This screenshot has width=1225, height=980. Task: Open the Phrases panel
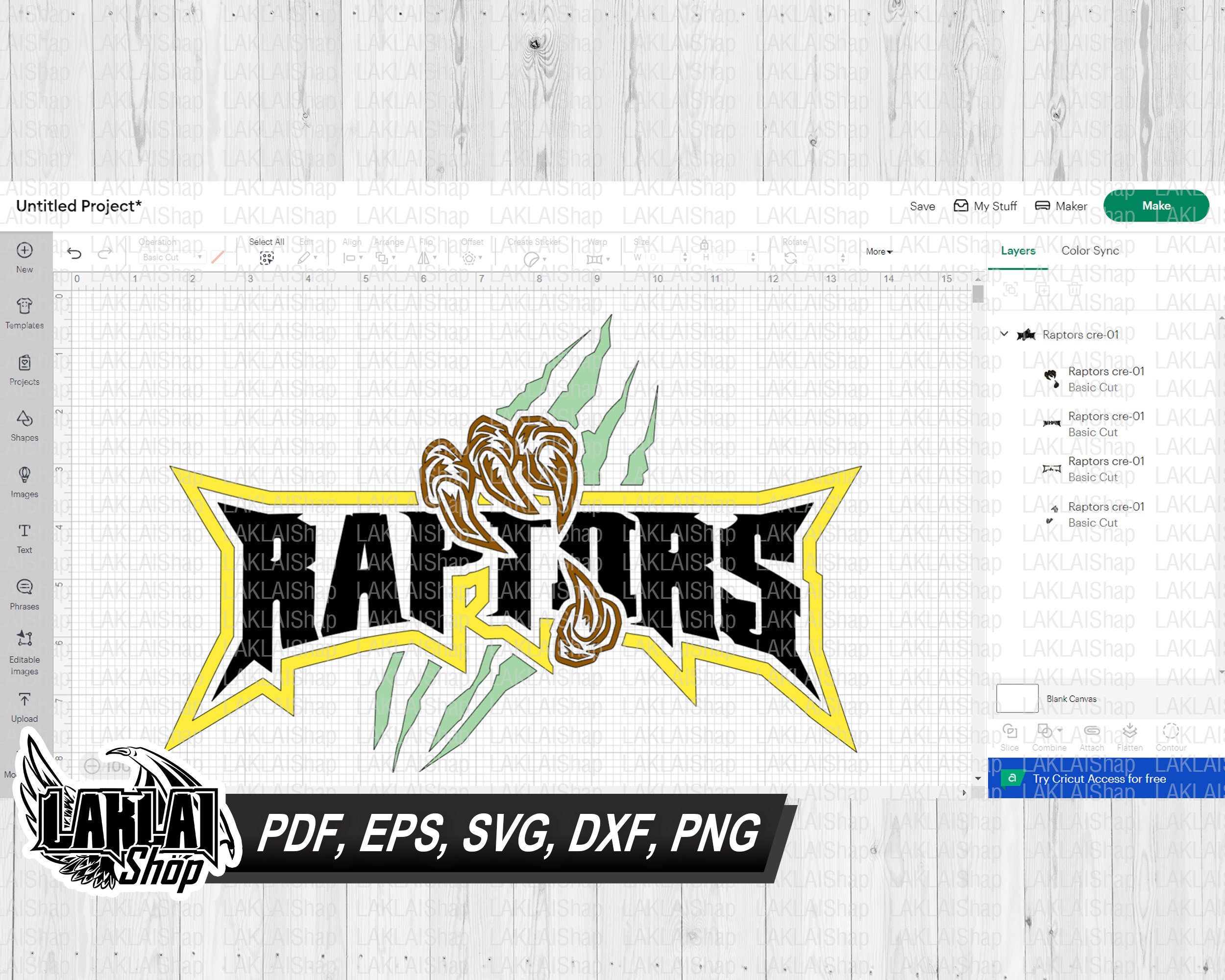(24, 595)
